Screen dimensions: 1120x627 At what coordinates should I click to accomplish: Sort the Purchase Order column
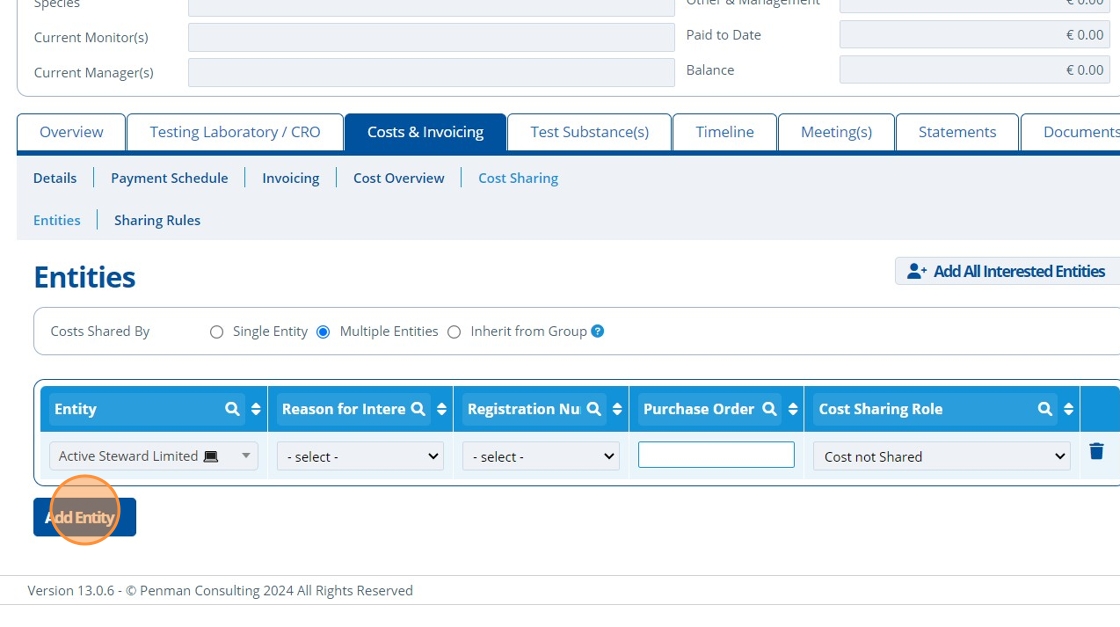[x=793, y=409]
